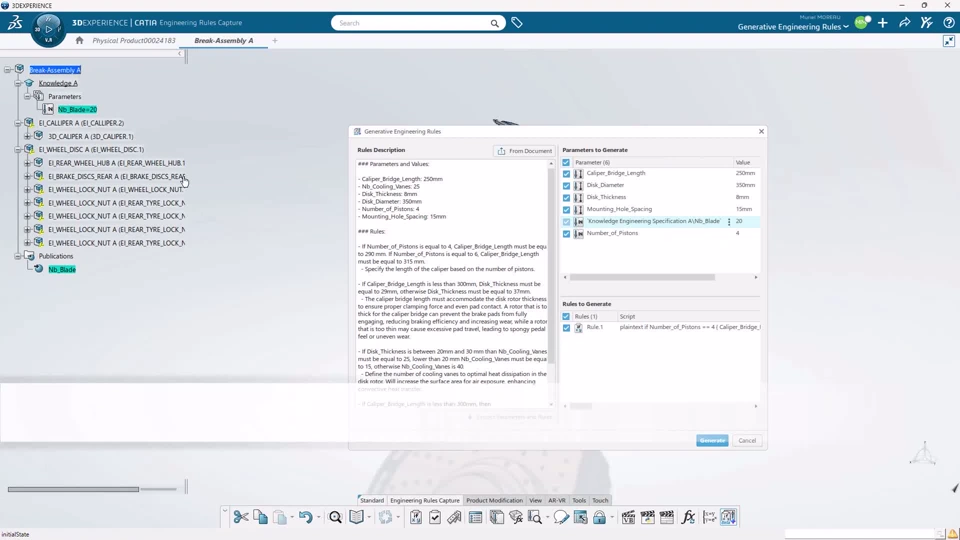Screen dimensions: 960x540
Task: Click the new tab plus button
Action: click(x=275, y=40)
